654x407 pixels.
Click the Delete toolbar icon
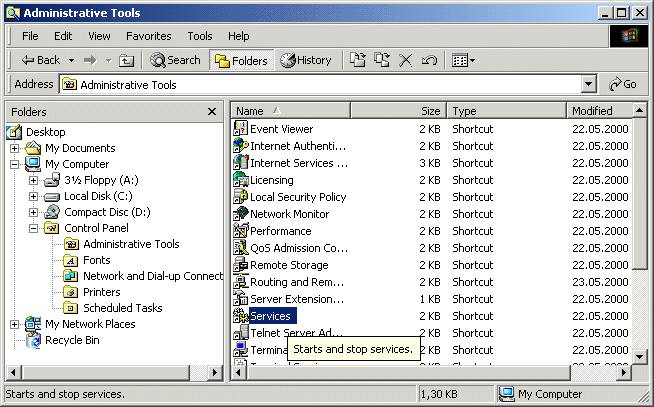coord(406,60)
